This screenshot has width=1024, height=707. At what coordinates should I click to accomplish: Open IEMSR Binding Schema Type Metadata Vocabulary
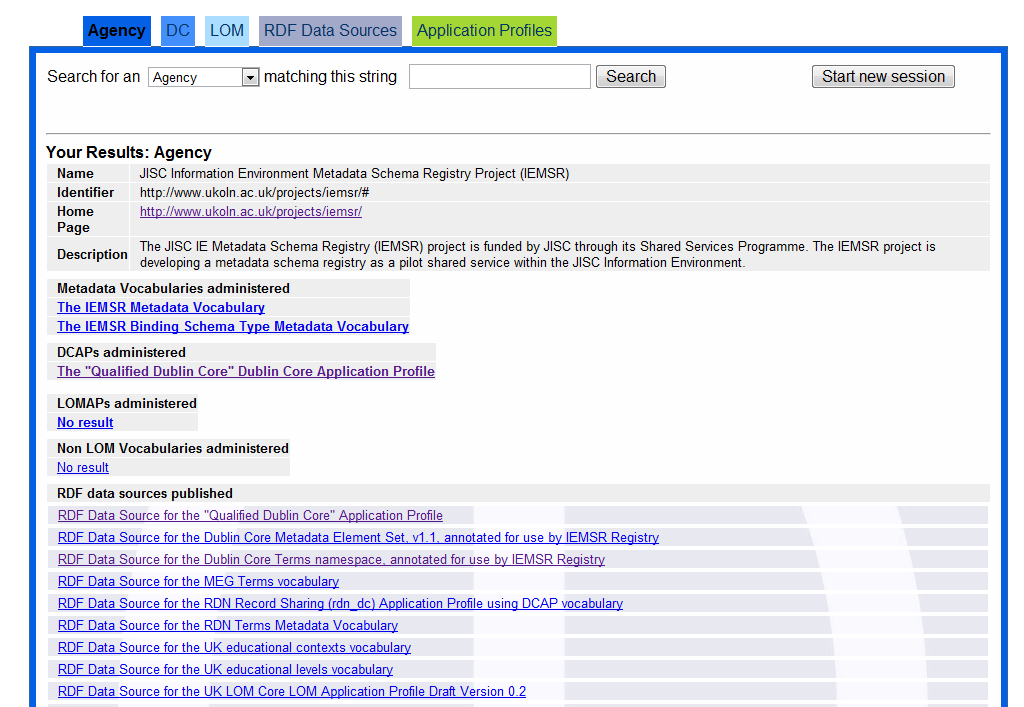tap(232, 326)
